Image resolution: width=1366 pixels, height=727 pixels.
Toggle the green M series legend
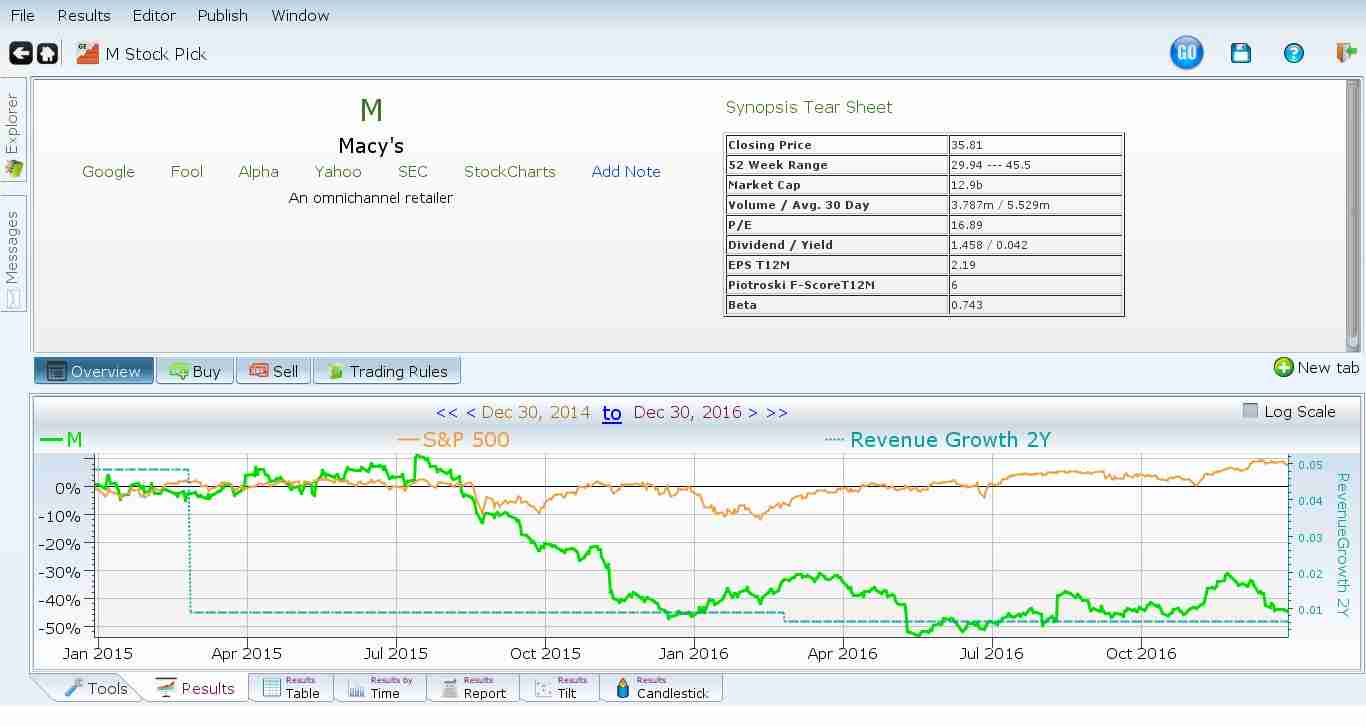(x=61, y=439)
